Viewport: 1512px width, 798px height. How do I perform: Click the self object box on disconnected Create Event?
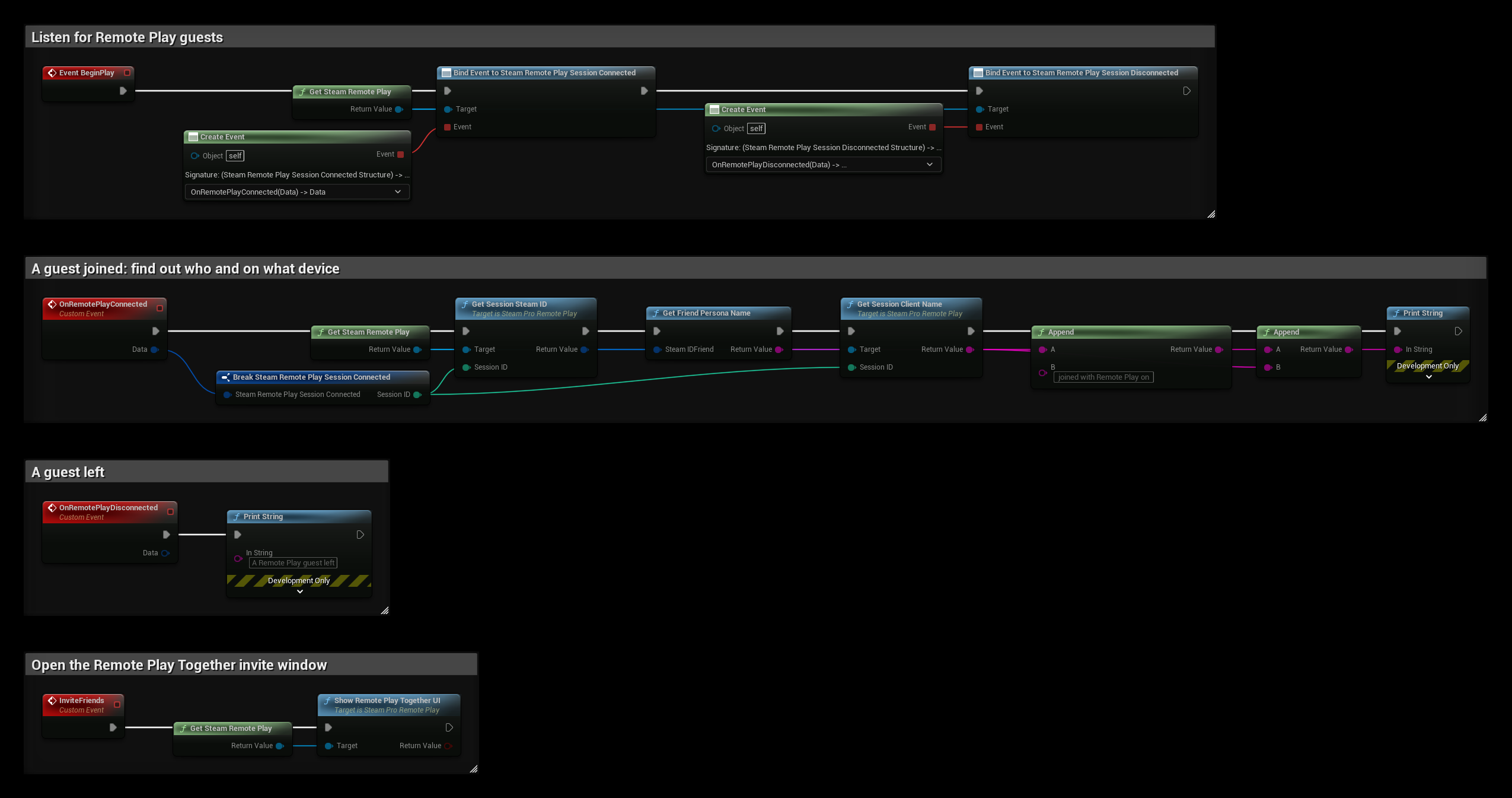756,129
